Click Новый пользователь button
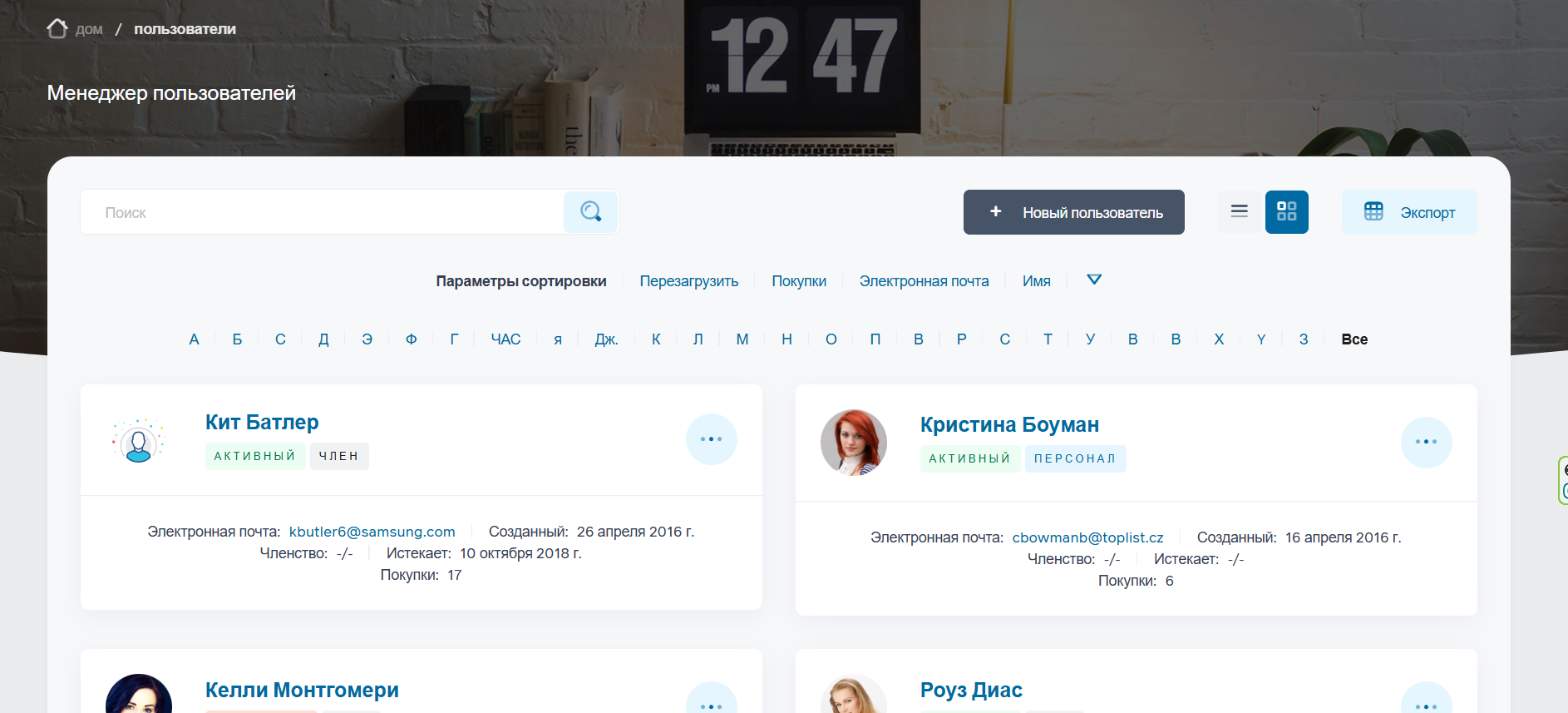Viewport: 1568px width, 713px height. pos(1074,212)
